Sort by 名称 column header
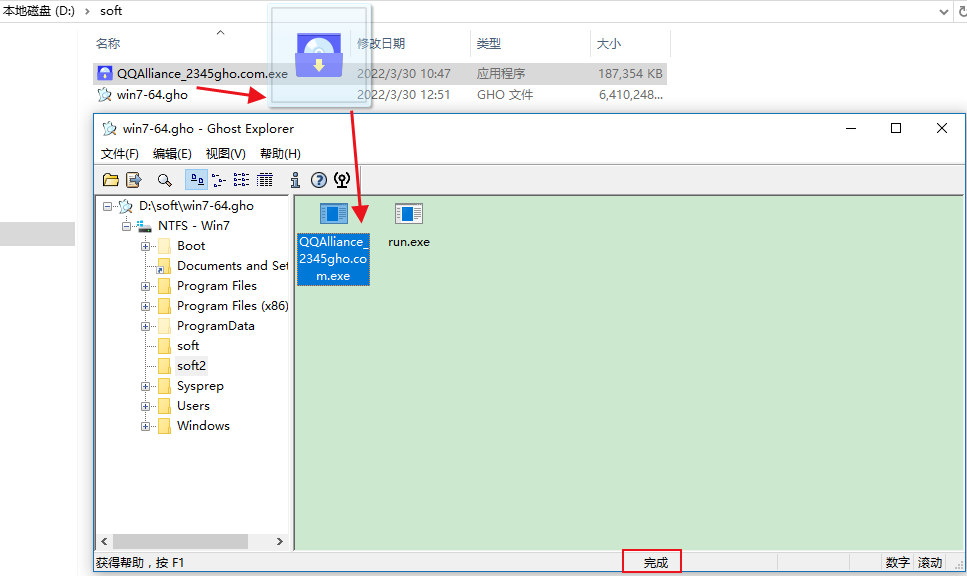 108,44
